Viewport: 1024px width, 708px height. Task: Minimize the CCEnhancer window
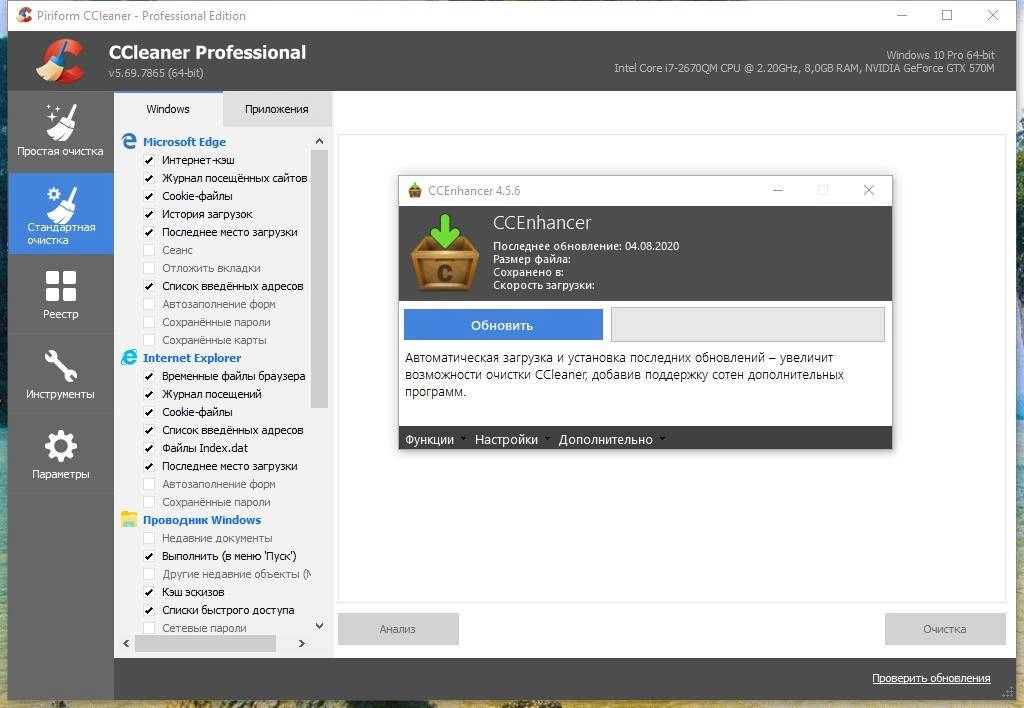(x=778, y=190)
